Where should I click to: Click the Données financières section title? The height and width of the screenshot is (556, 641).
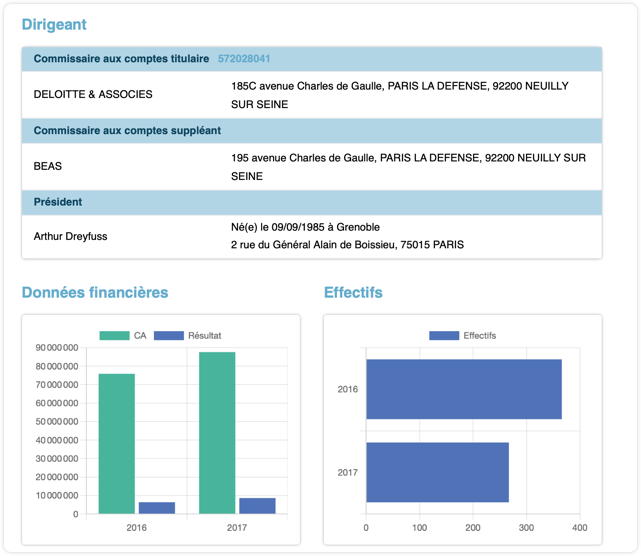(95, 292)
